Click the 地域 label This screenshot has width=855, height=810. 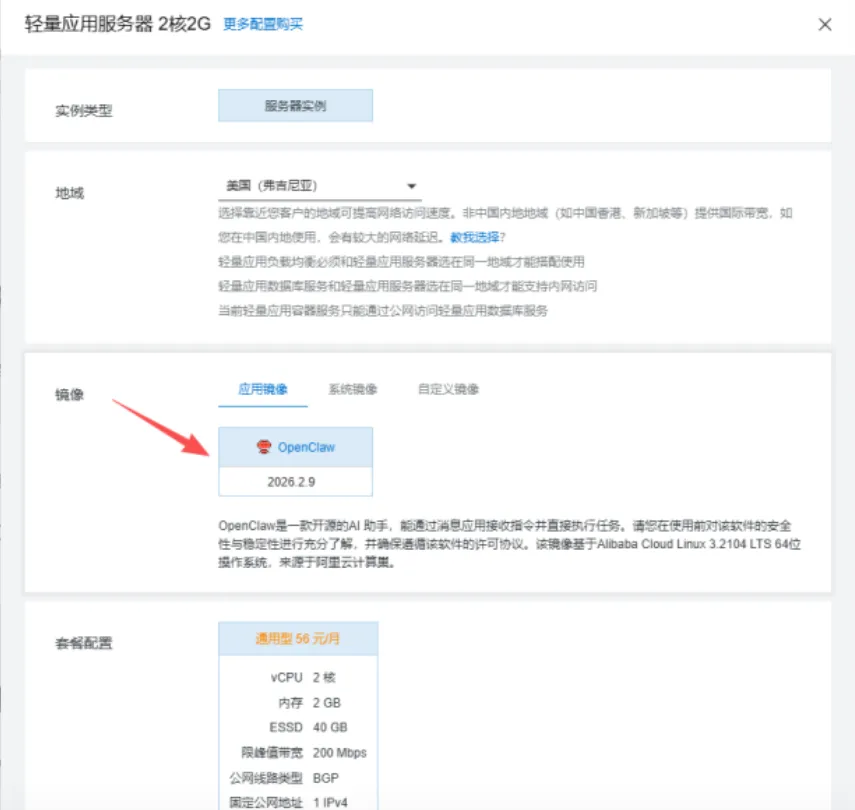69,193
